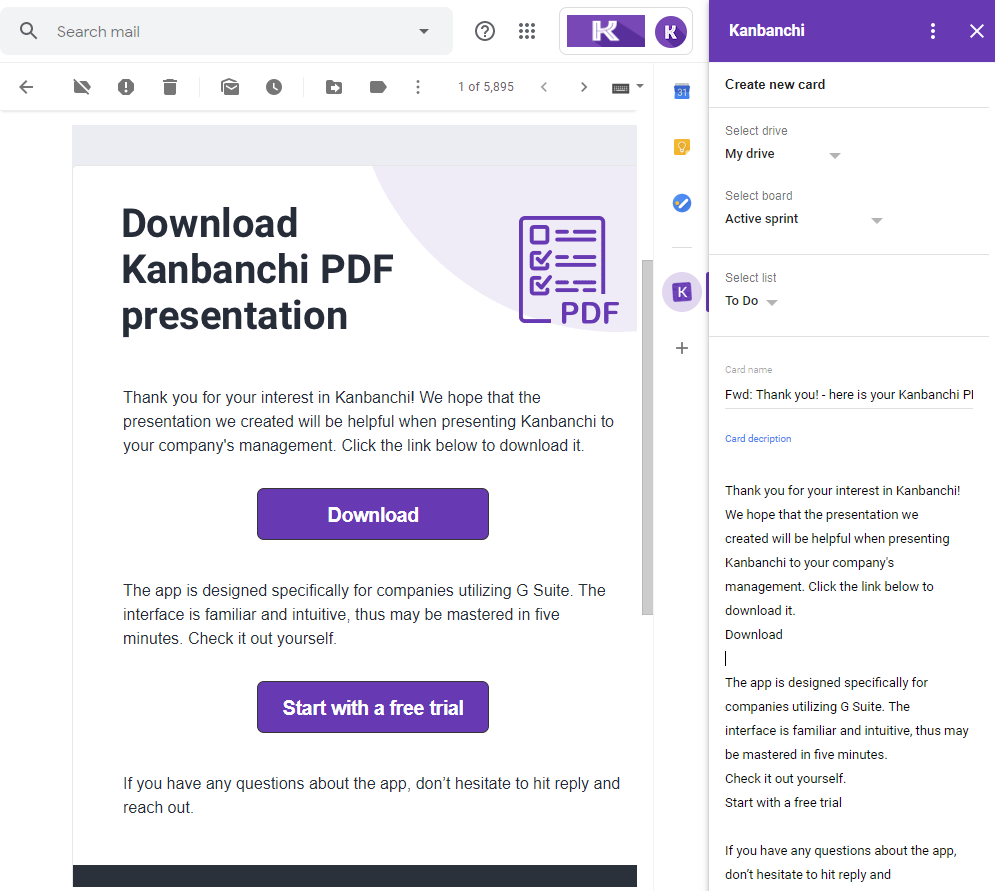Viewport: 995px width, 891px height.
Task: Click the 'Card decription' label
Action: click(x=758, y=439)
